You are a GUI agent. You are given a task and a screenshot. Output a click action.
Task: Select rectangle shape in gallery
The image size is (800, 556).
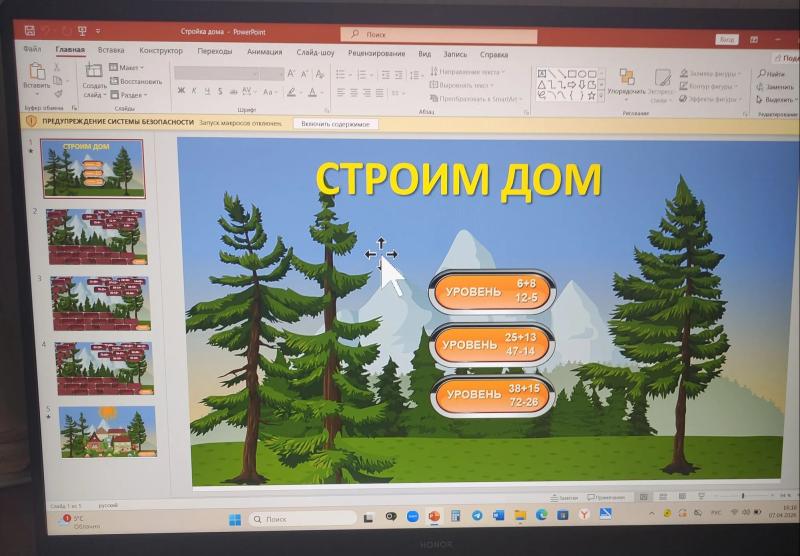(x=572, y=74)
